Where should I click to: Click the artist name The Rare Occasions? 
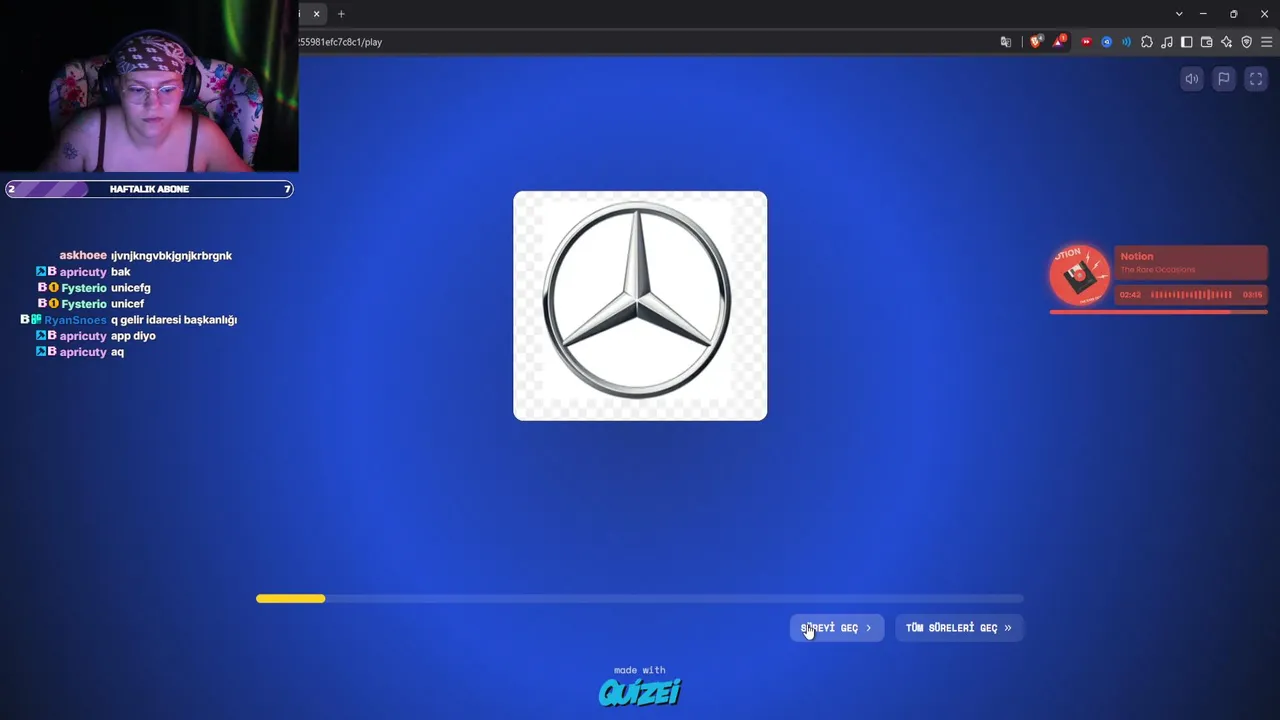click(x=1157, y=270)
